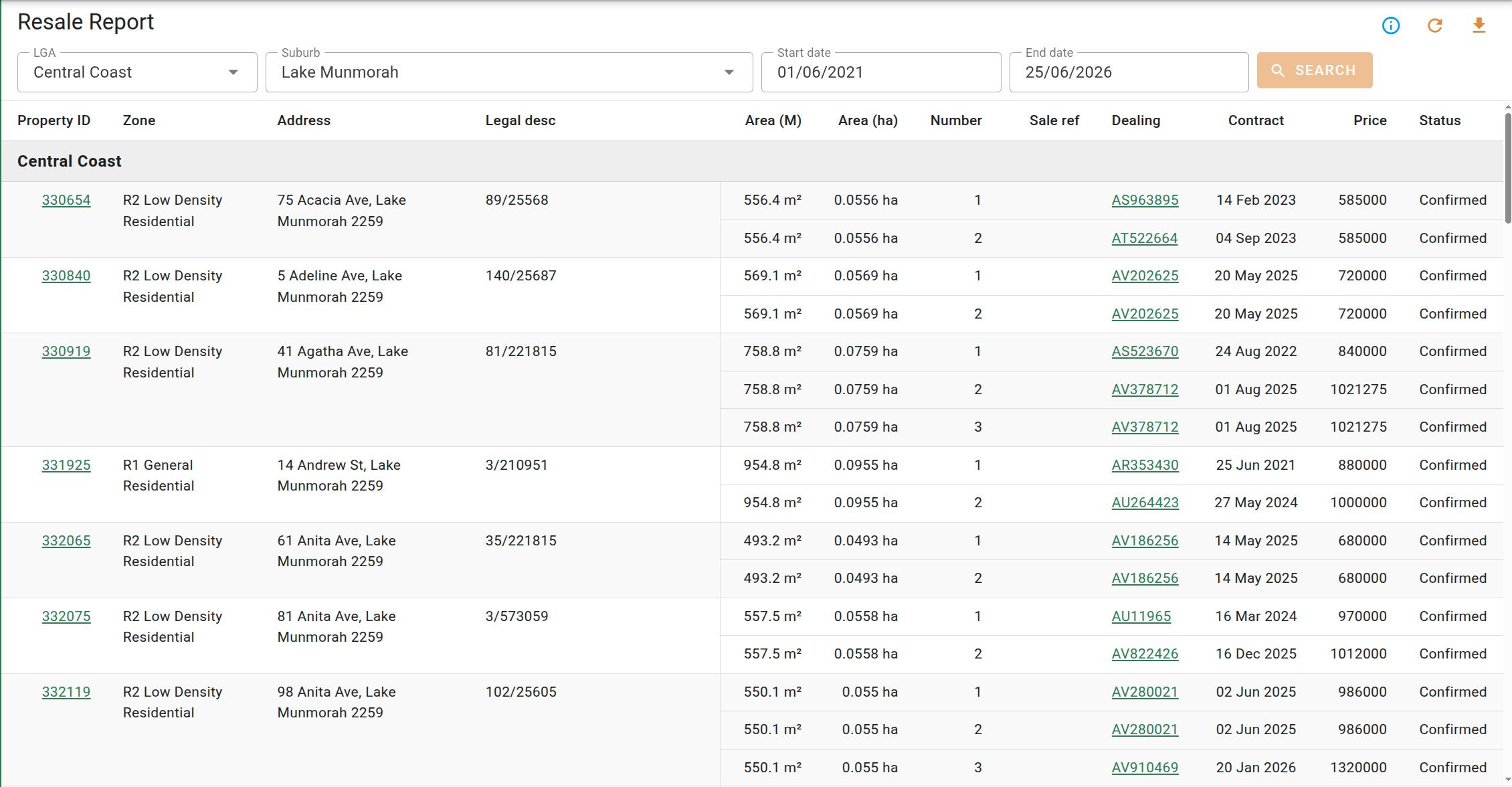
Task: Open the LGA Central Coast dropdown
Action: click(137, 72)
